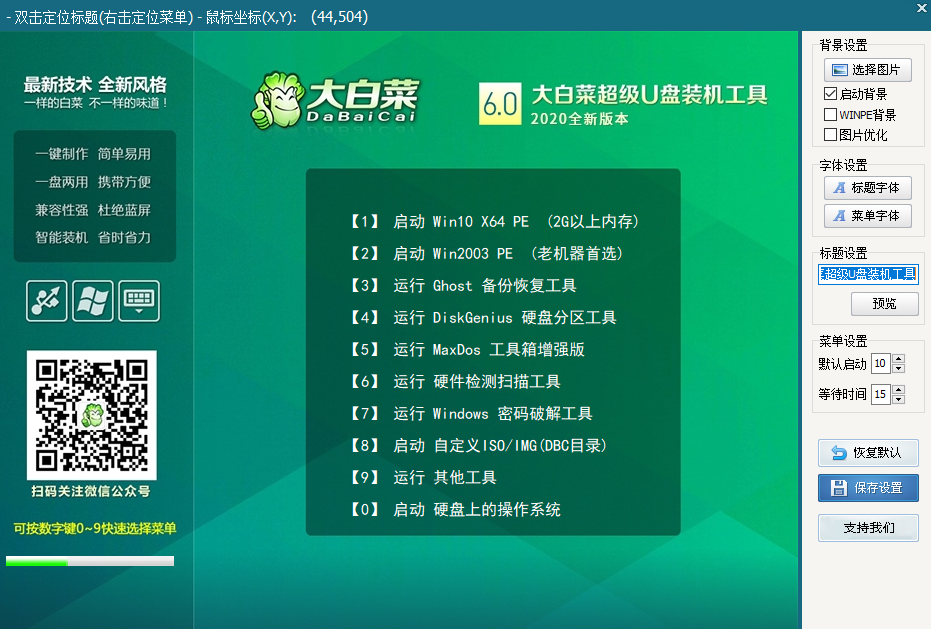This screenshot has width=931, height=629.
Task: Click 一样的白菜 不一样的味道 tagline
Action: click(96, 103)
